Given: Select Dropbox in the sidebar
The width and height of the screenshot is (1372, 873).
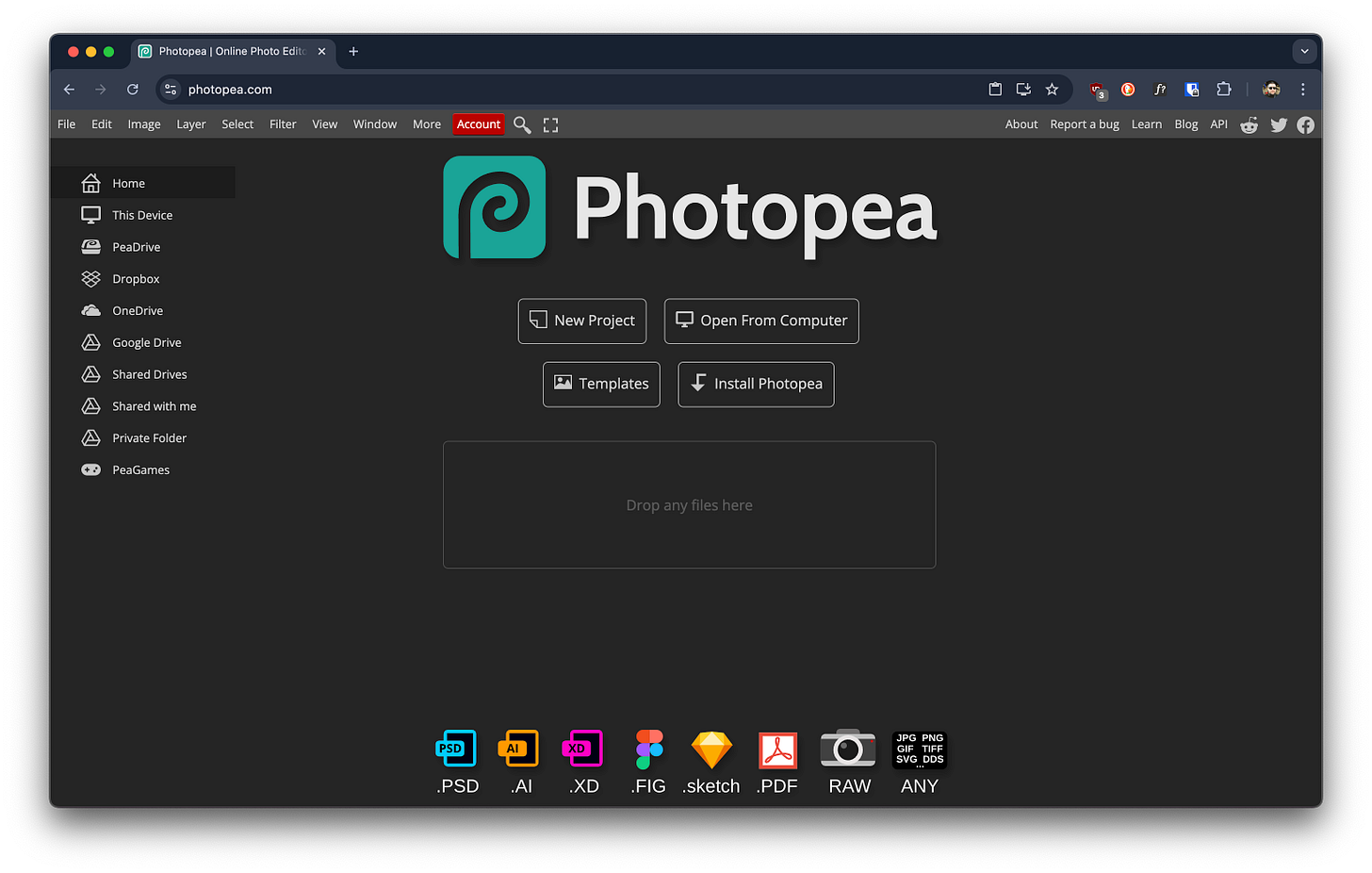Looking at the screenshot, I should click(142, 279).
